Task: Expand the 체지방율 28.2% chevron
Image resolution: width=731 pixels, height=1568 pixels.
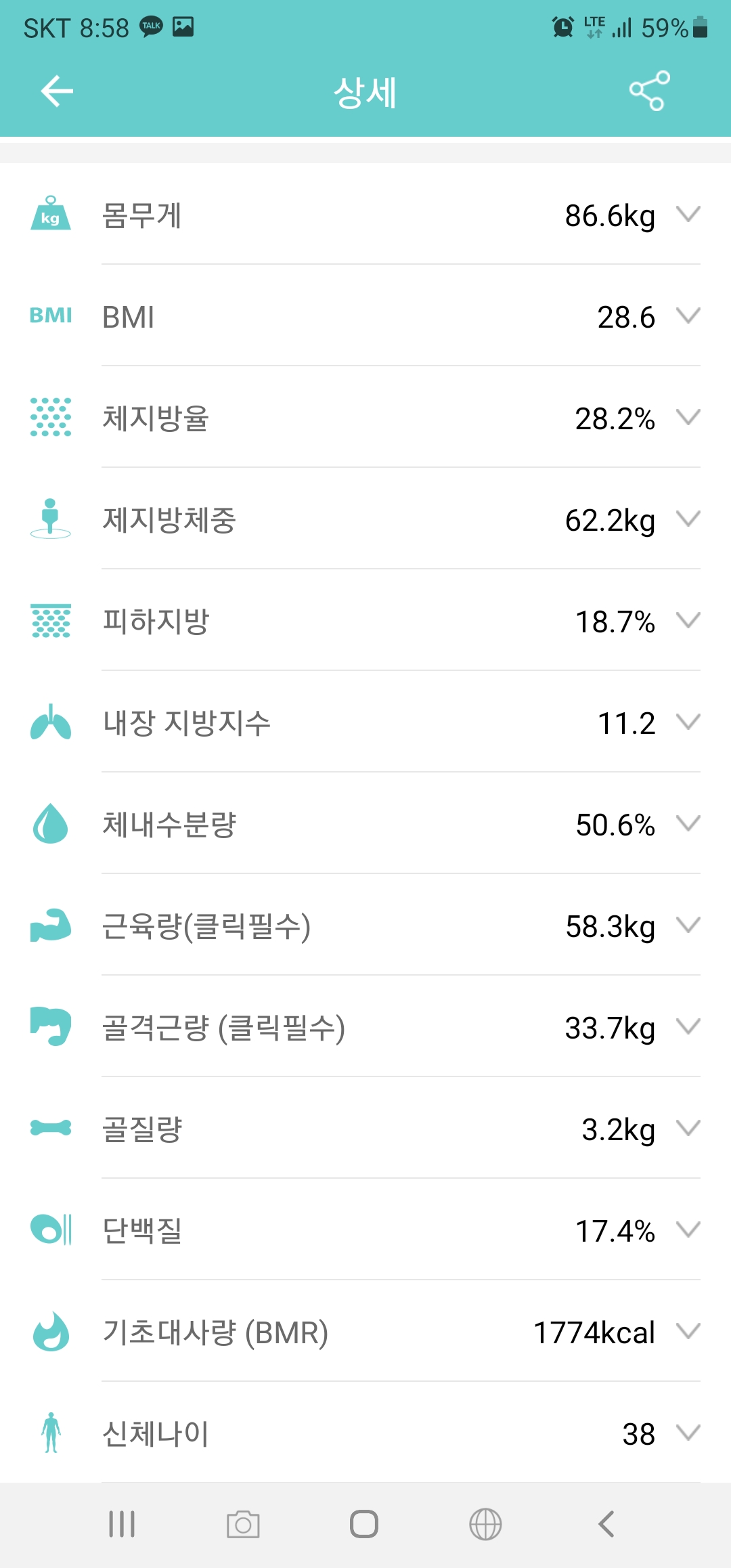Action: (x=688, y=418)
